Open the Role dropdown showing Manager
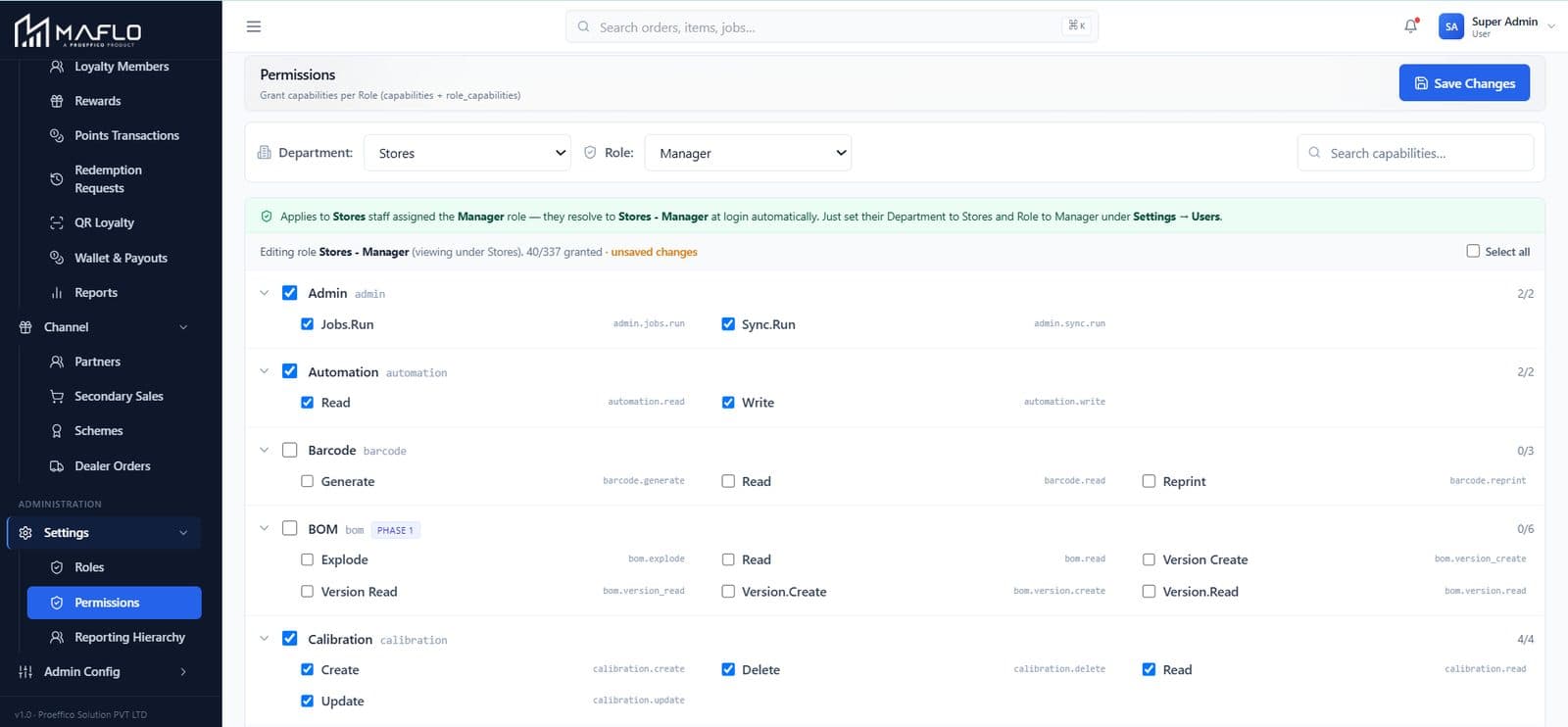 [748, 153]
